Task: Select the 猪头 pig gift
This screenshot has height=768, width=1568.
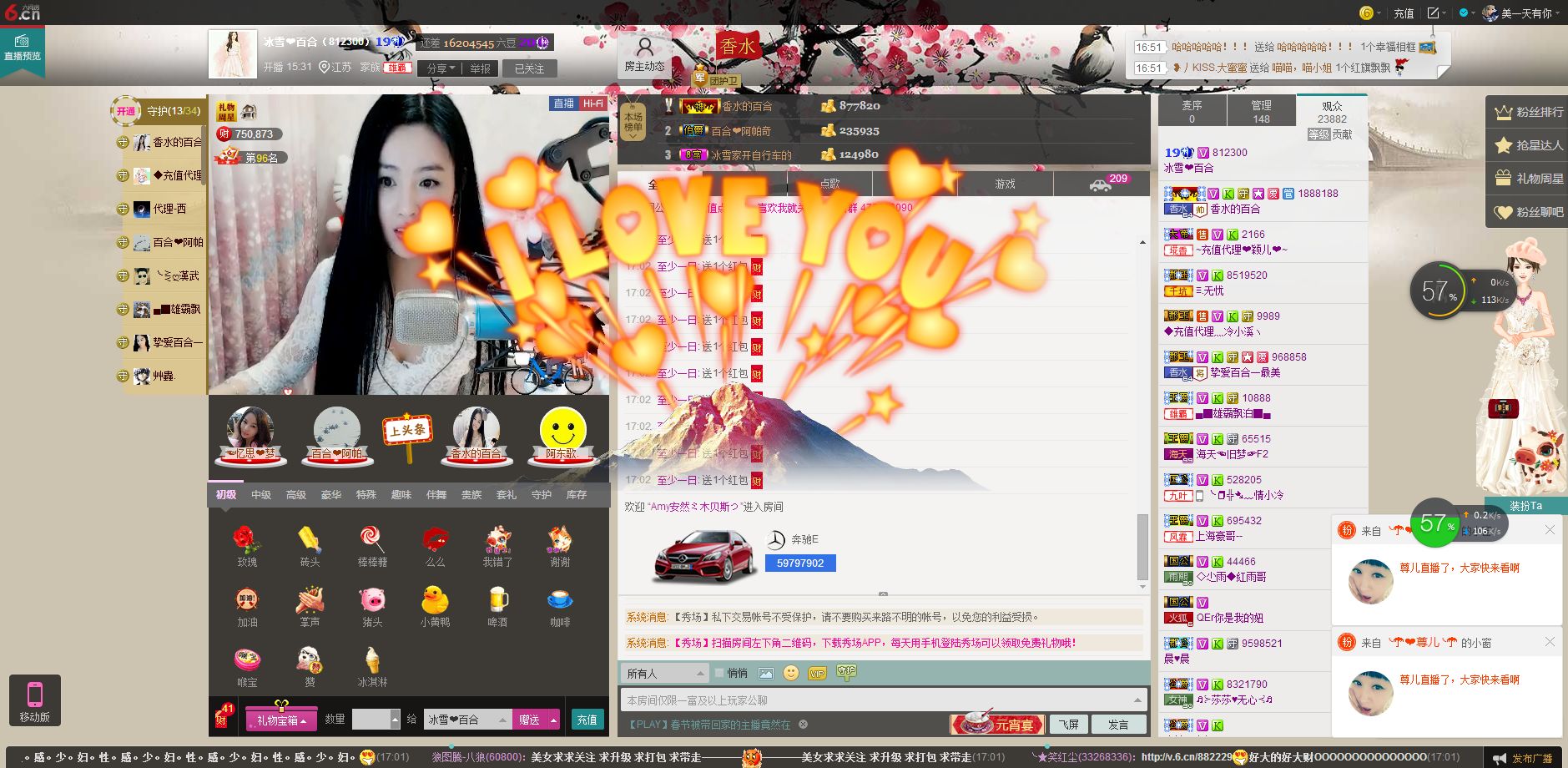Action: point(372,600)
